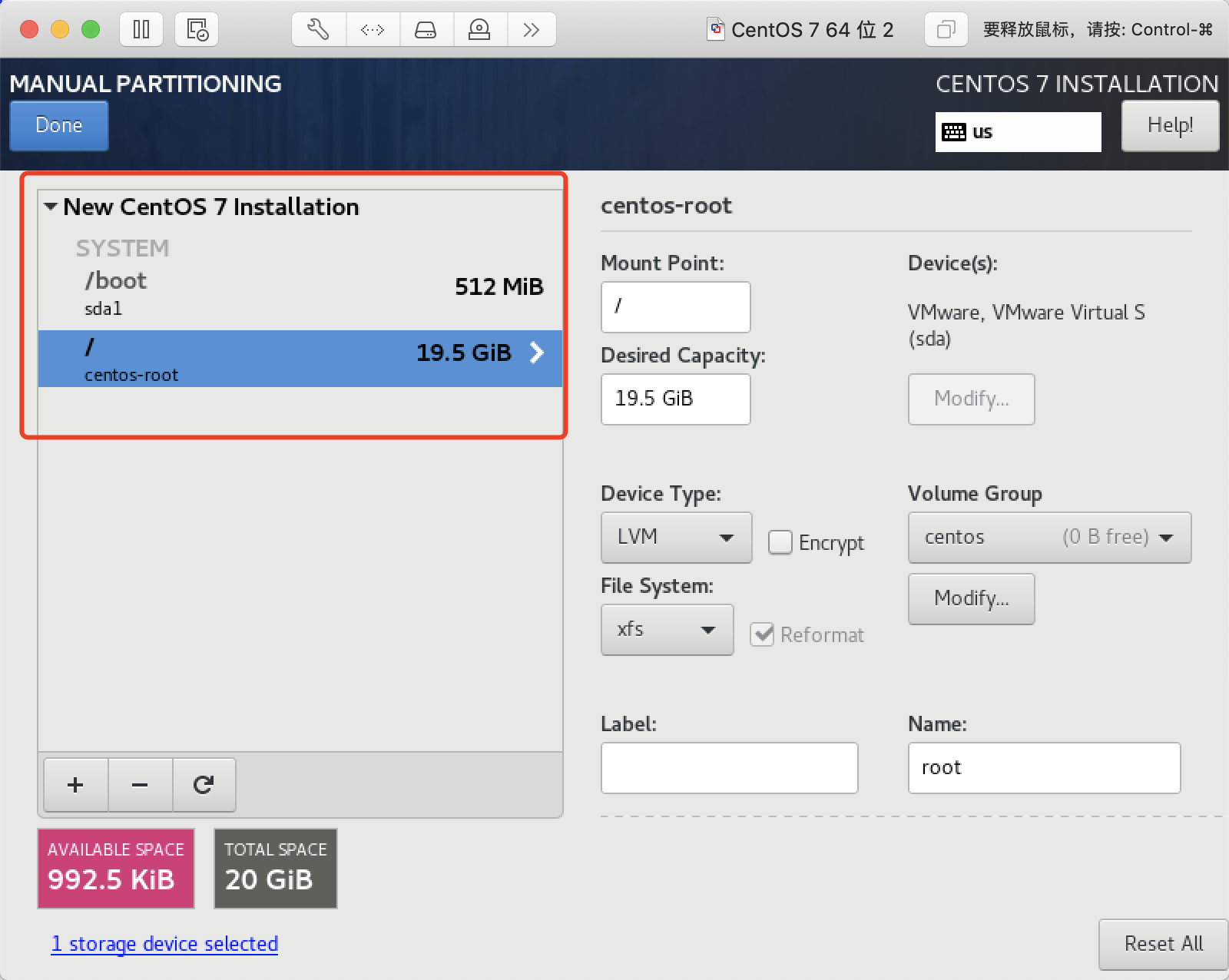Click the Reset All button
The width and height of the screenshot is (1229, 980).
[x=1164, y=944]
